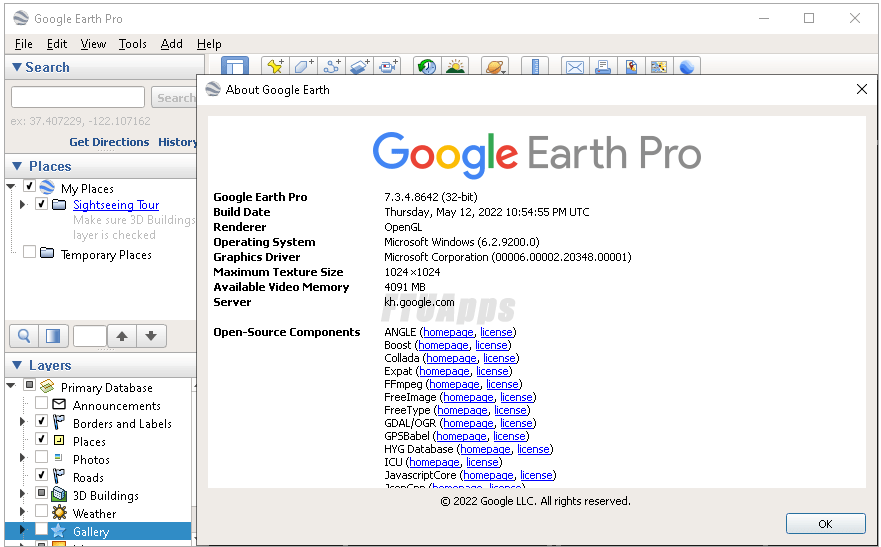Click the Print toolbar icon

coord(603,67)
